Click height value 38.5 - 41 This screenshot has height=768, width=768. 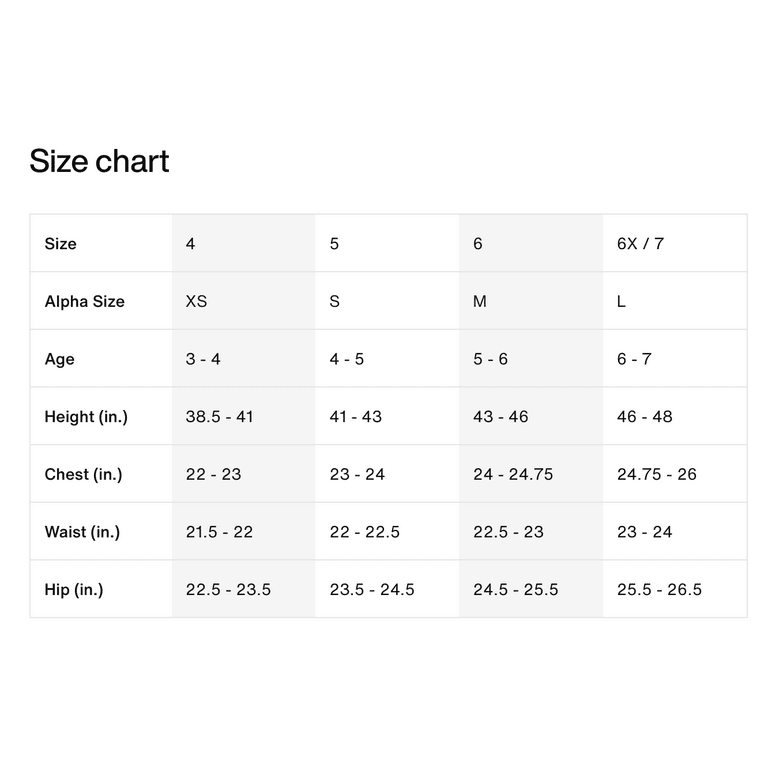coord(219,417)
